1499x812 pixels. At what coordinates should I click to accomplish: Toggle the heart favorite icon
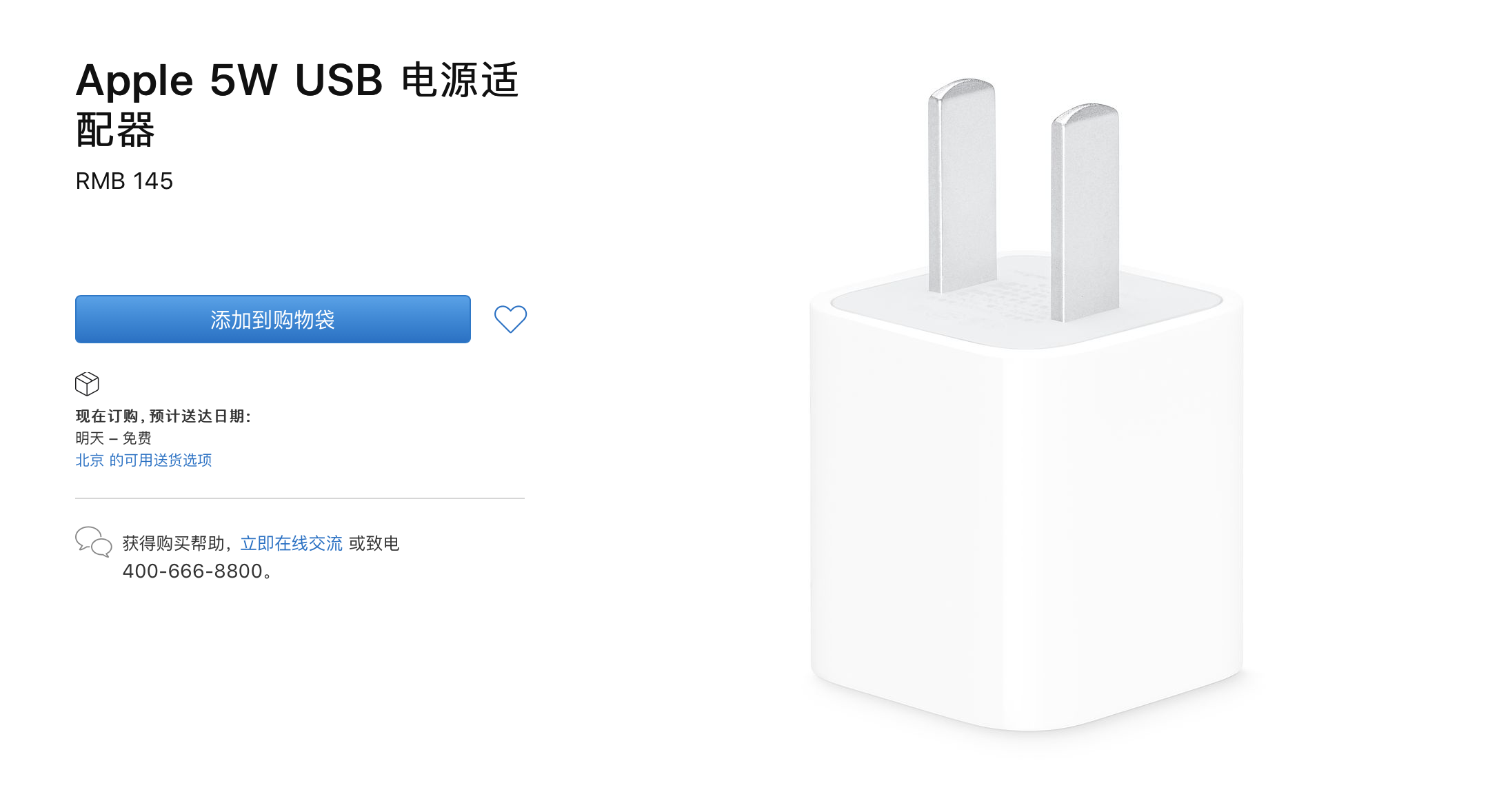click(x=510, y=318)
